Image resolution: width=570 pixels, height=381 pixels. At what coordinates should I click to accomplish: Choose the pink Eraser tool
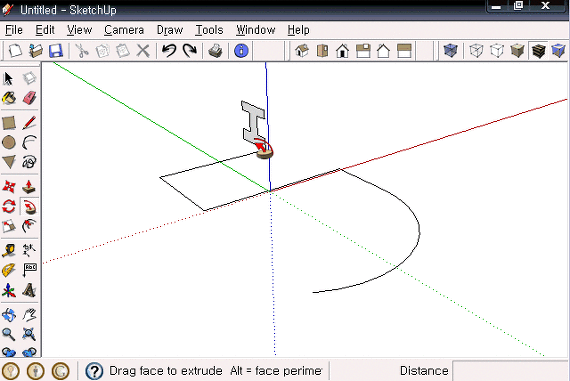(29, 98)
